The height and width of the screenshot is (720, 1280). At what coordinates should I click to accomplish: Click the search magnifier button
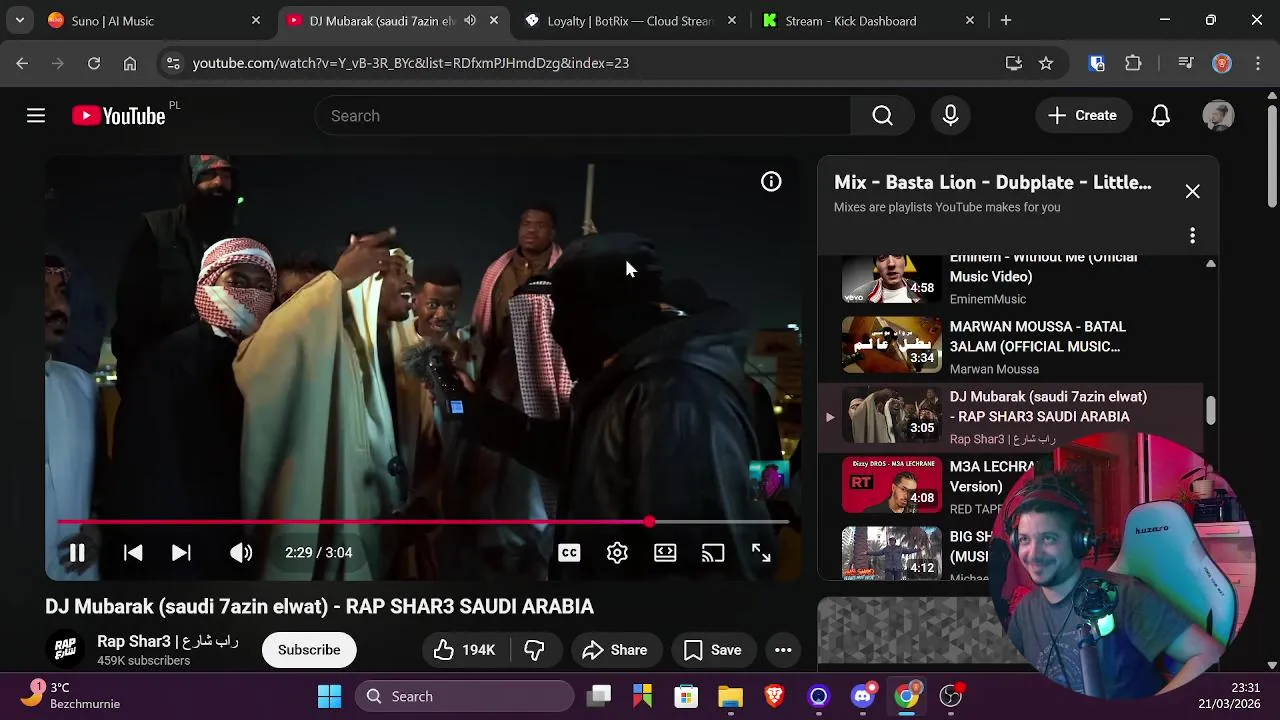[882, 116]
